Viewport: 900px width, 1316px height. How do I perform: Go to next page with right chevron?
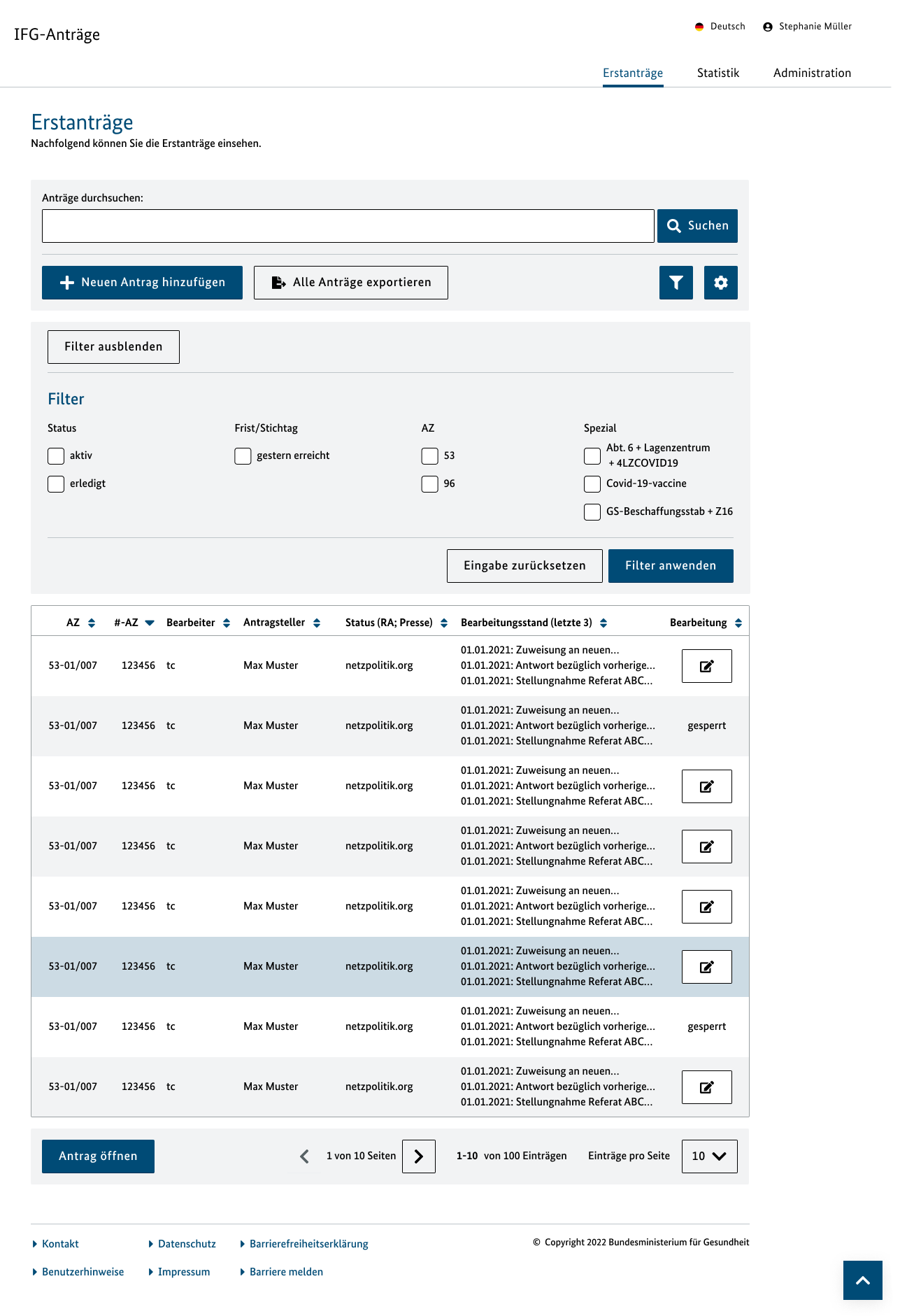[418, 1156]
